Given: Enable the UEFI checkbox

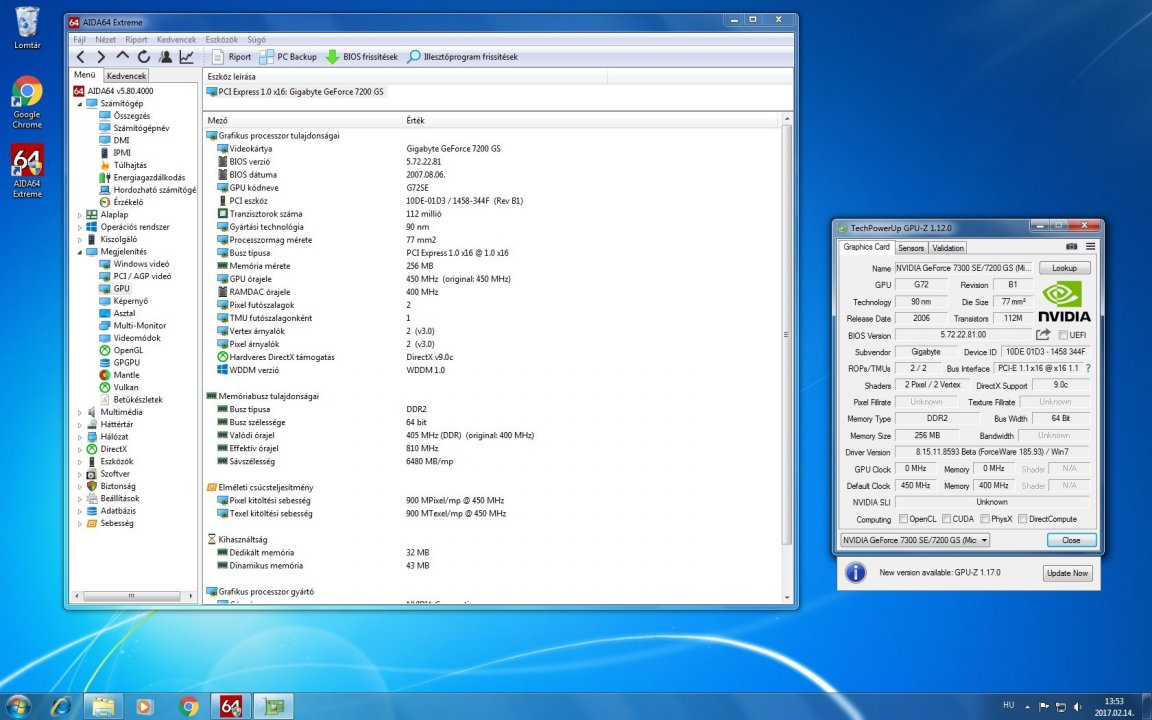Looking at the screenshot, I should pyautogui.click(x=1063, y=335).
